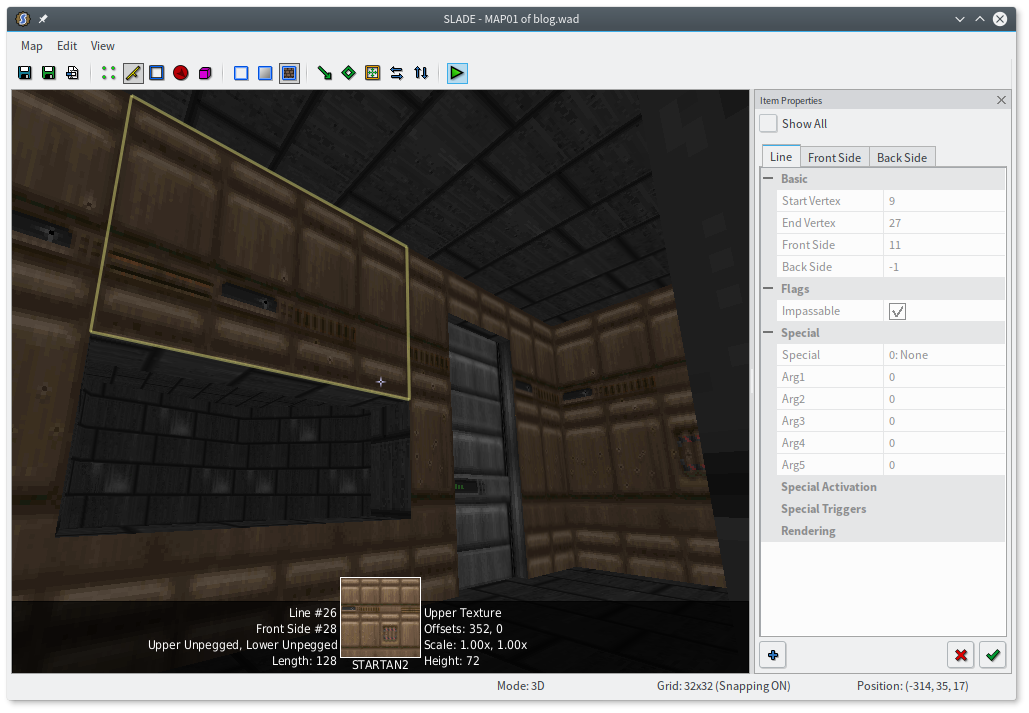Select the Lines mode toolbar icon
1029x713 pixels.
pos(133,73)
